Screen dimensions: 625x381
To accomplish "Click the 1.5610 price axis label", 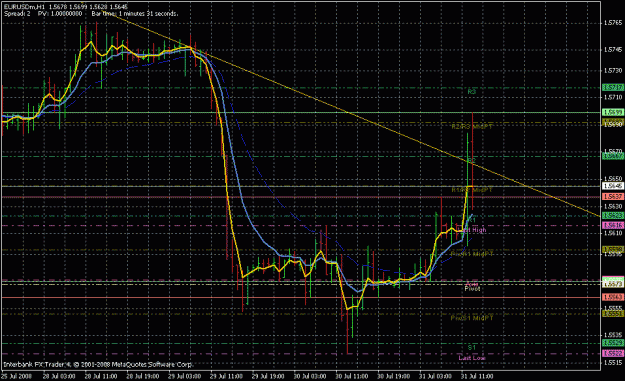I will click(x=613, y=233).
